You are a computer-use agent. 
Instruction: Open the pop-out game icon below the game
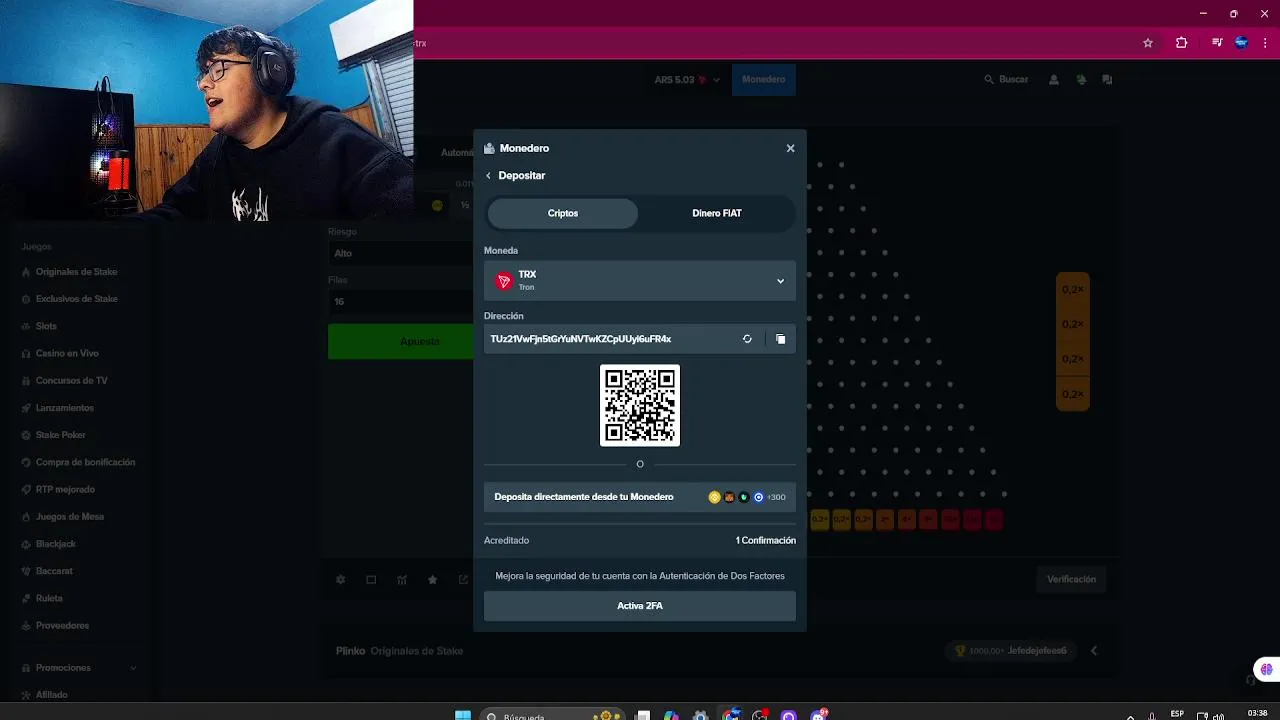tap(463, 580)
